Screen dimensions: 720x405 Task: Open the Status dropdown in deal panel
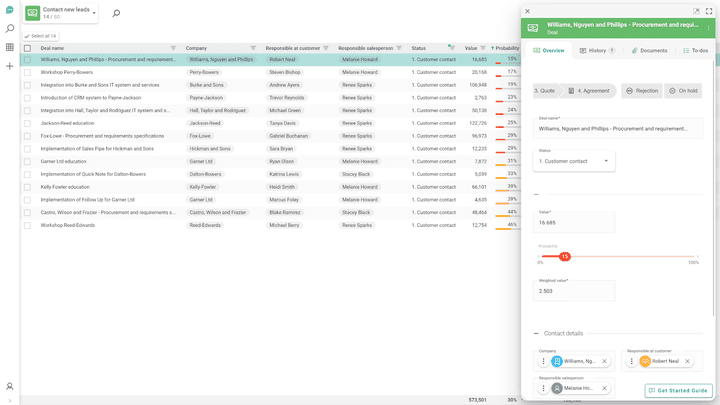click(606, 161)
